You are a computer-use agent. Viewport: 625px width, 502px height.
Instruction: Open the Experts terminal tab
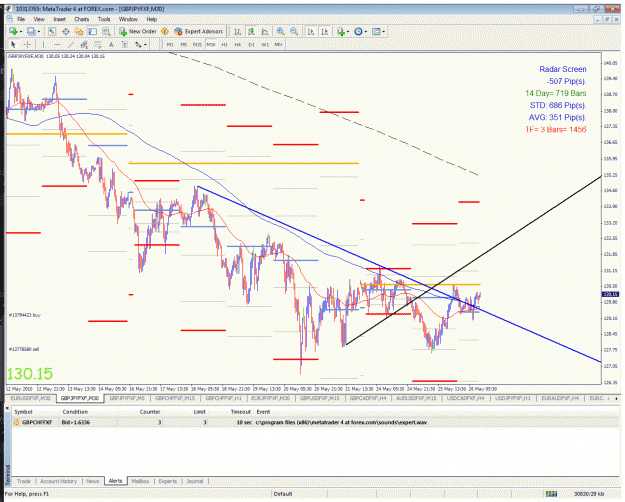(x=168, y=481)
